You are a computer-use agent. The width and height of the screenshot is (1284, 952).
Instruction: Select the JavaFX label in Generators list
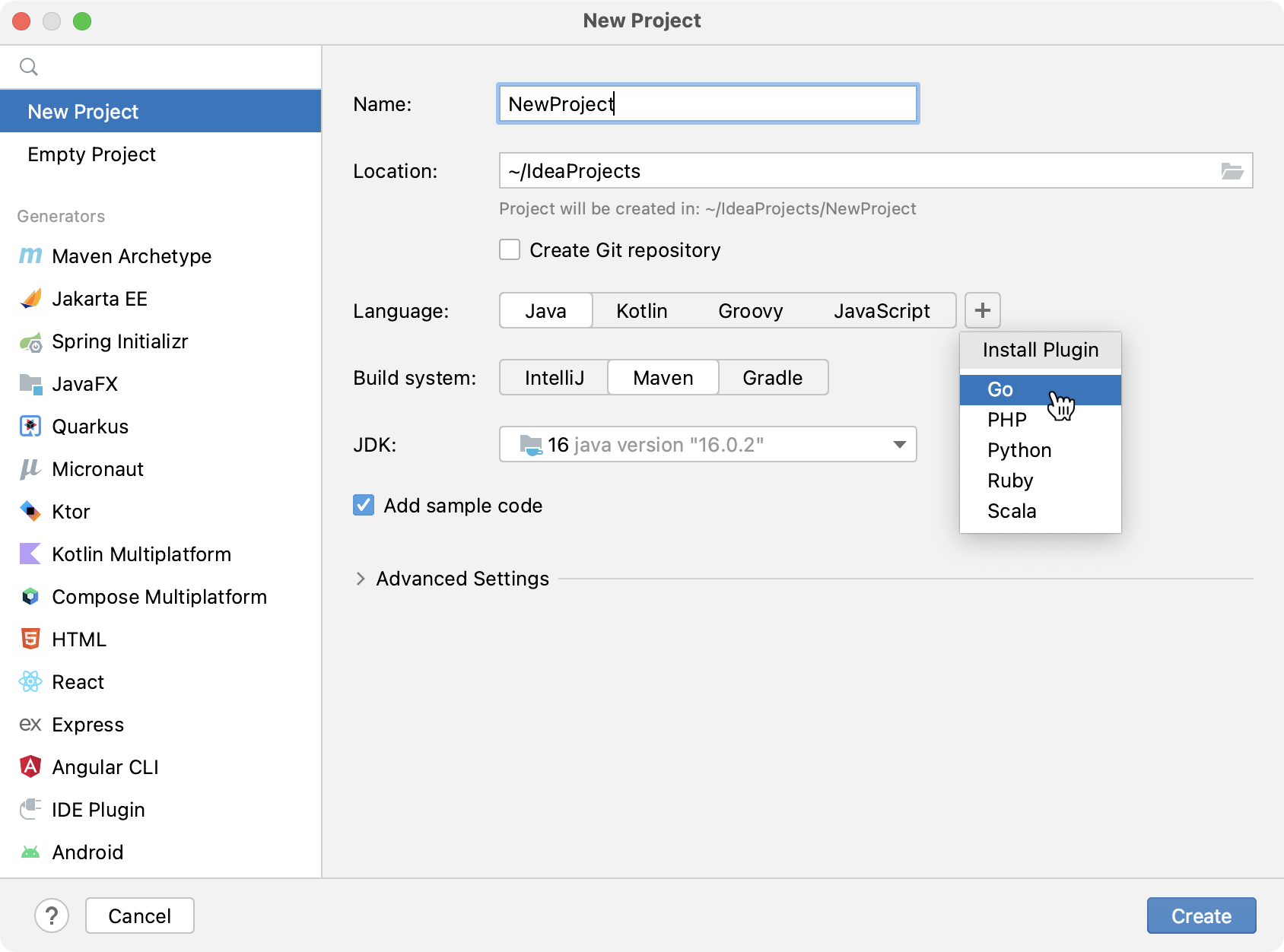(85, 384)
